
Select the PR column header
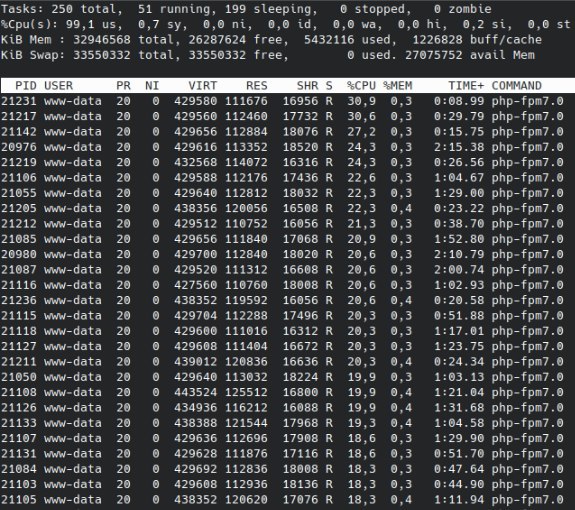[123, 85]
